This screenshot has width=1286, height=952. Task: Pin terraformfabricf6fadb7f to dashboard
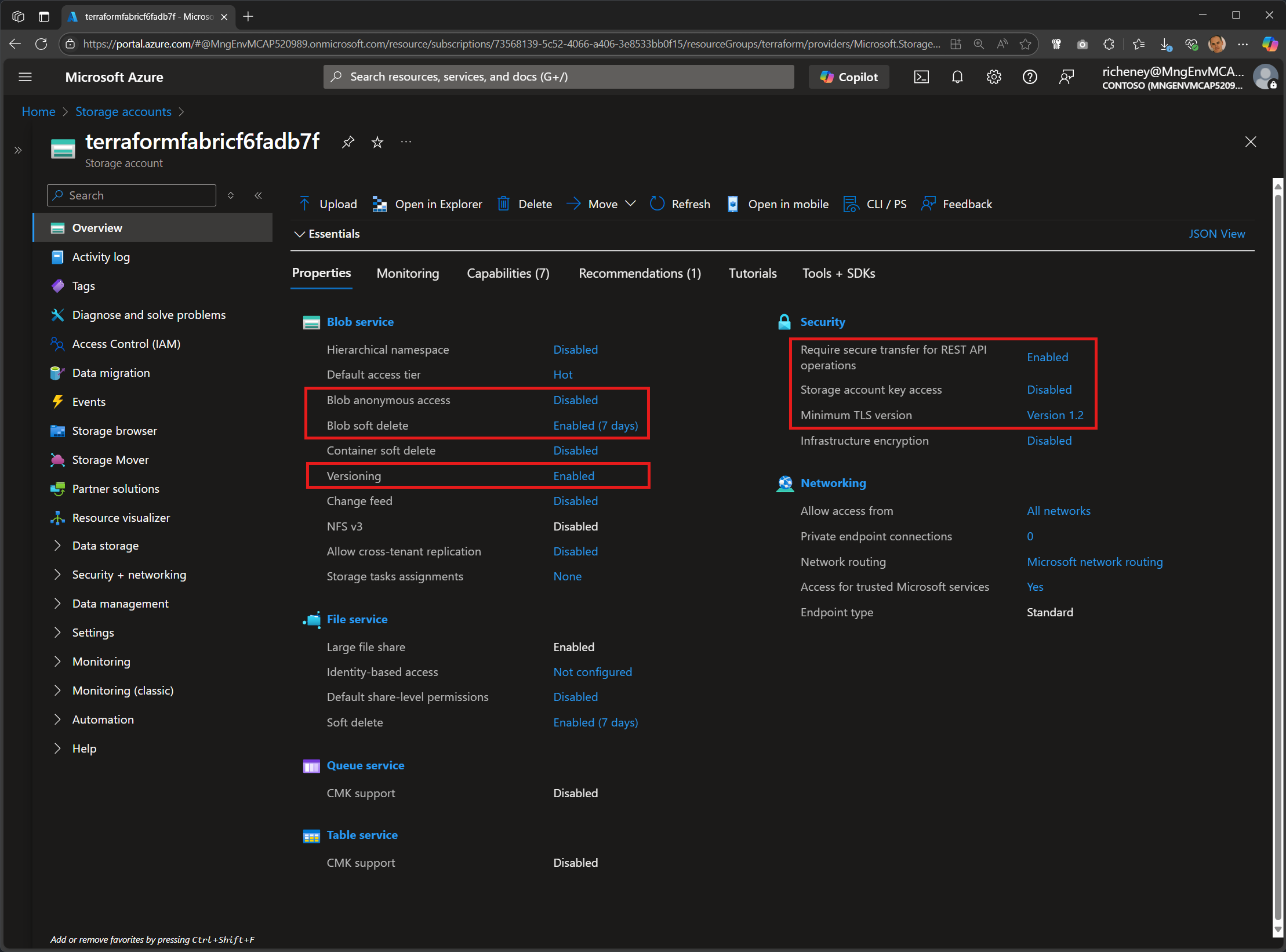pyautogui.click(x=348, y=141)
